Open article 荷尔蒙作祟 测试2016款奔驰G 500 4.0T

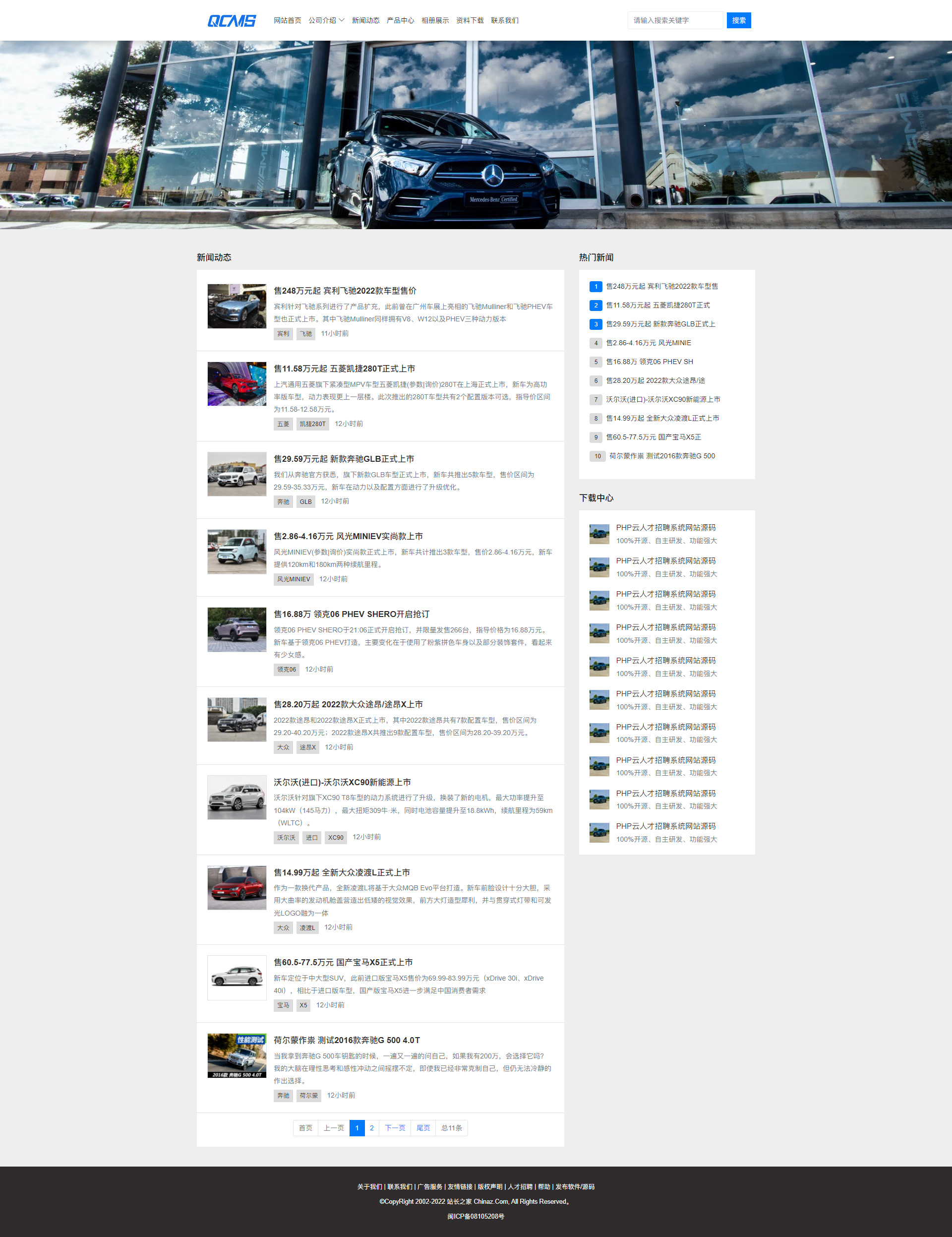pos(347,1040)
